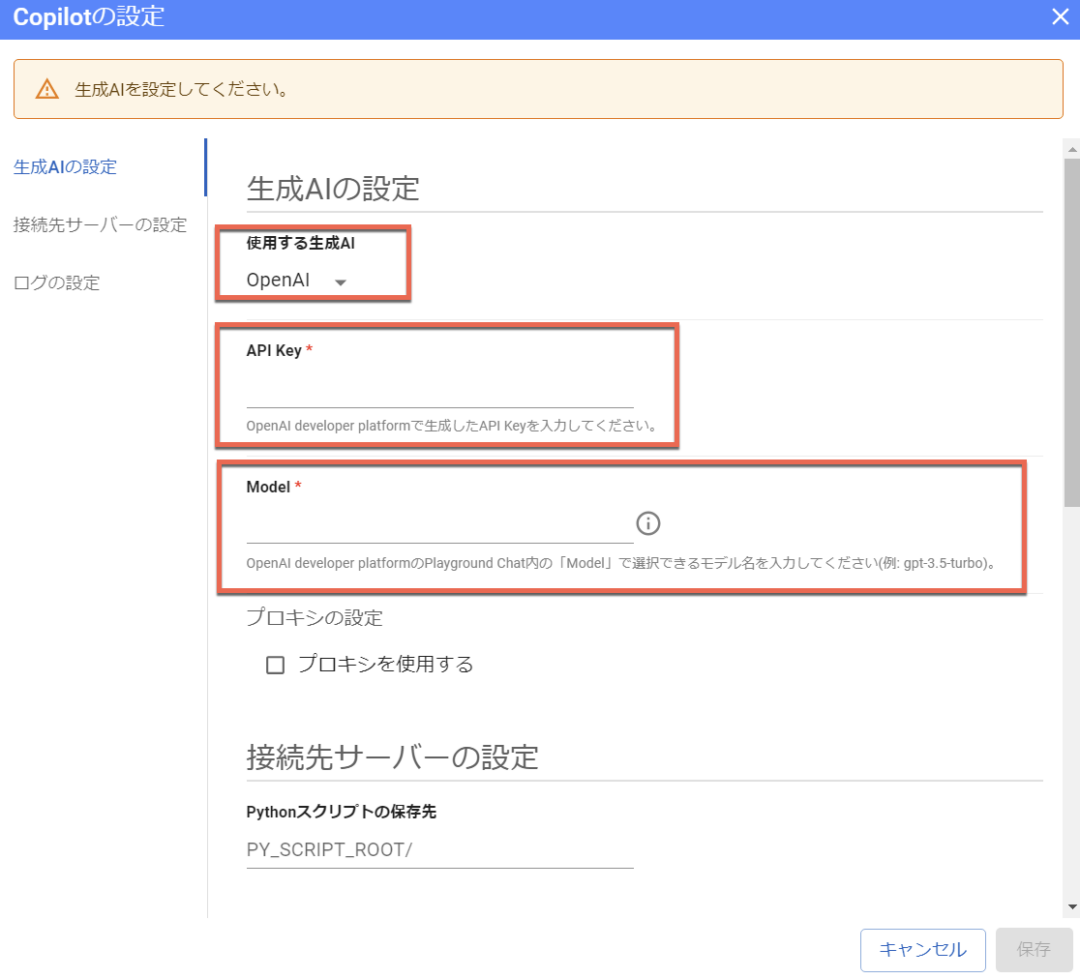Click the OpenAI selected value in dropdown
Viewport: 1080px width, 979px height.
click(x=278, y=281)
